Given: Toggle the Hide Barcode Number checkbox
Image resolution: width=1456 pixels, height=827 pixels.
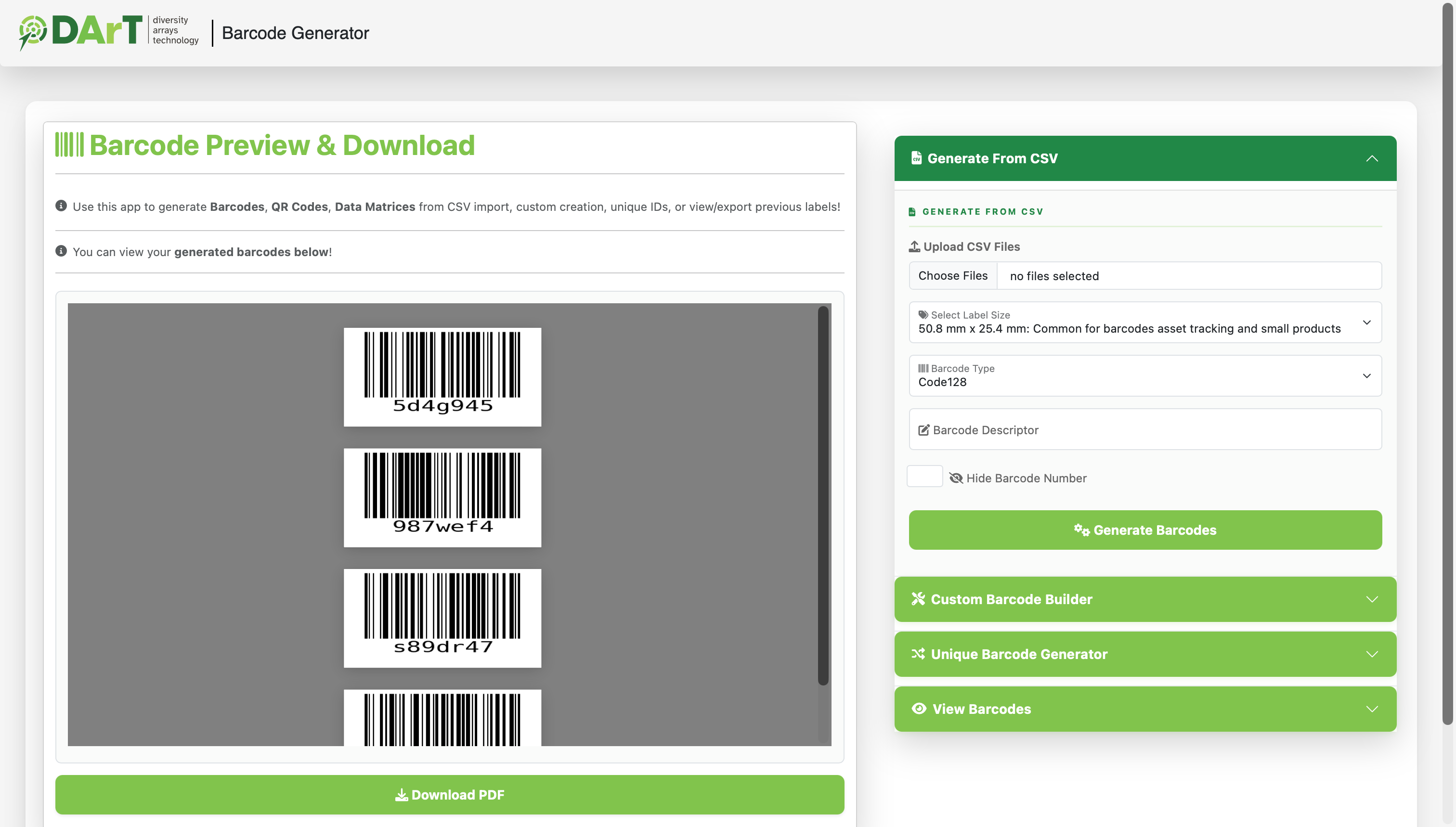Looking at the screenshot, I should [924, 477].
